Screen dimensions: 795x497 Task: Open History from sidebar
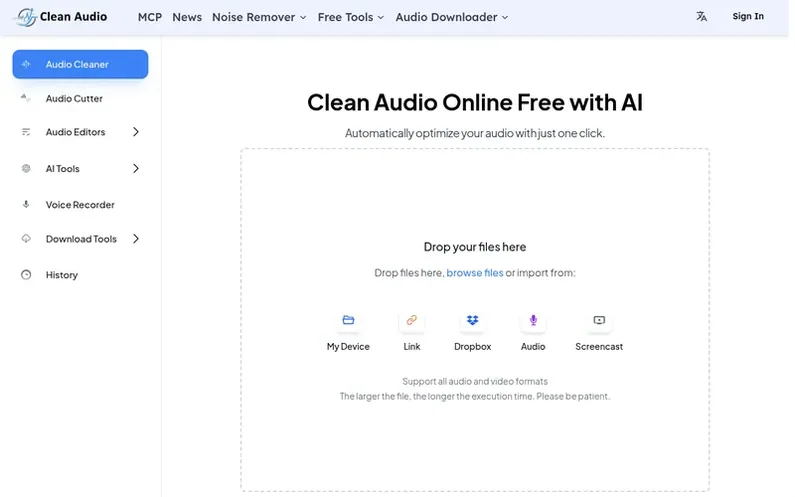62,275
